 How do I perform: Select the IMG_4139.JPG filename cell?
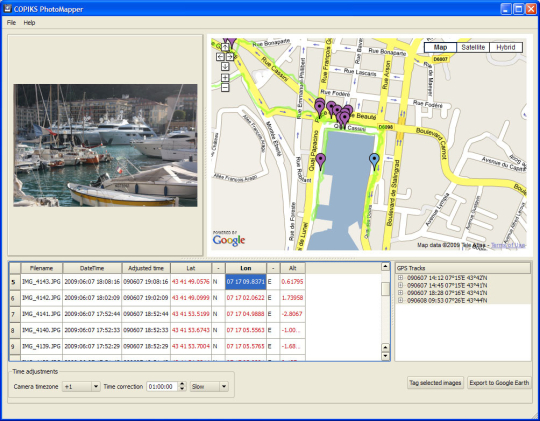(42, 346)
